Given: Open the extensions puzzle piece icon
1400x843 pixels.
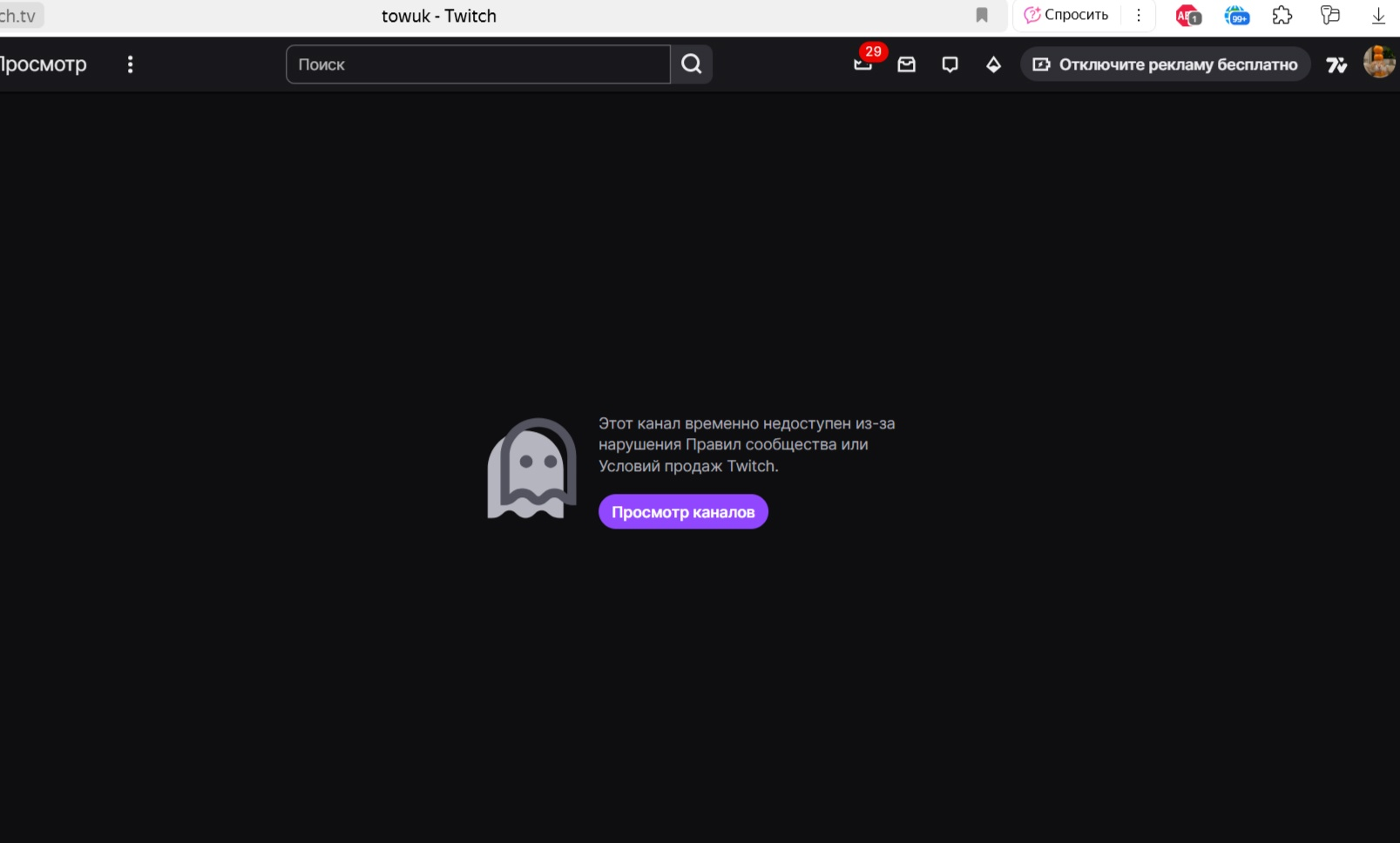Looking at the screenshot, I should (1282, 15).
